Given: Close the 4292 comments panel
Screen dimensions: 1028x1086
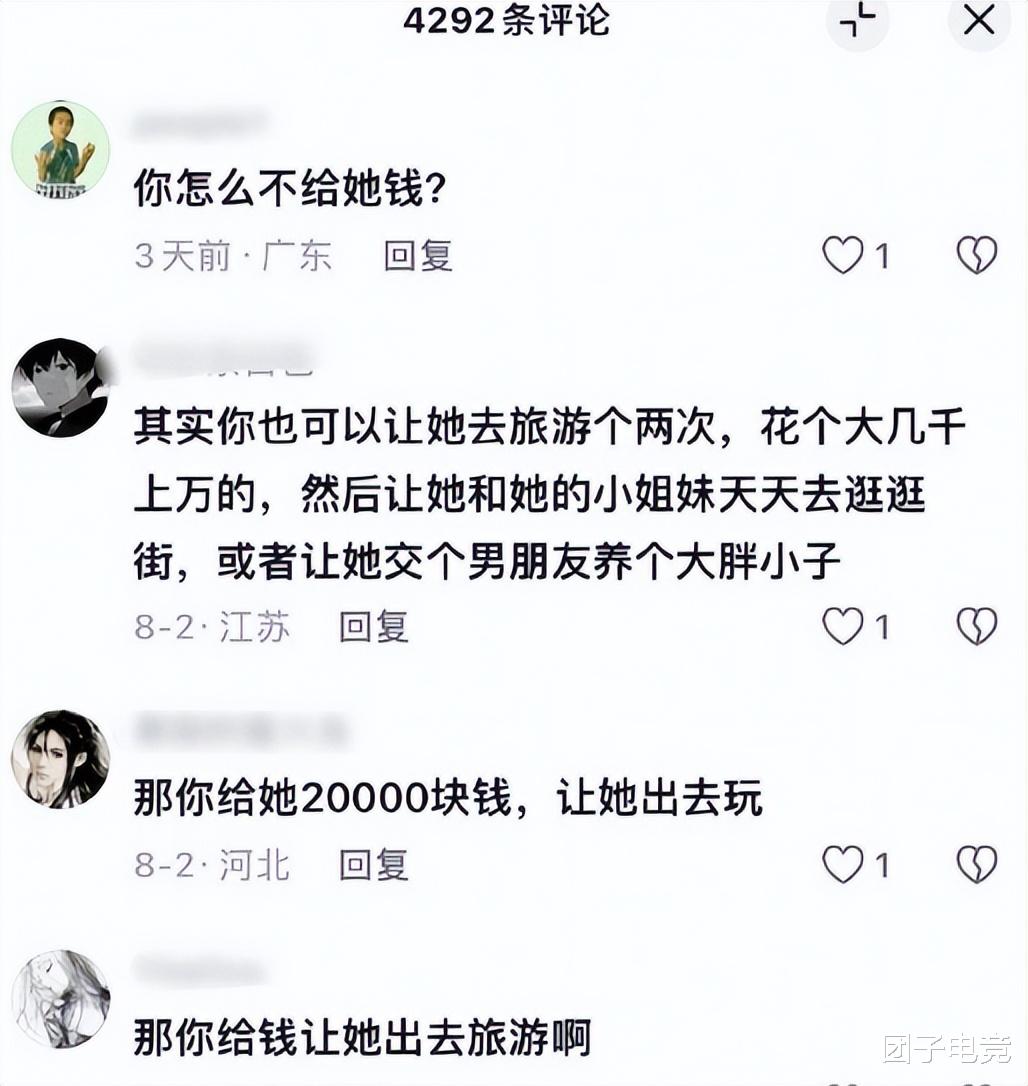Looking at the screenshot, I should point(979,20).
